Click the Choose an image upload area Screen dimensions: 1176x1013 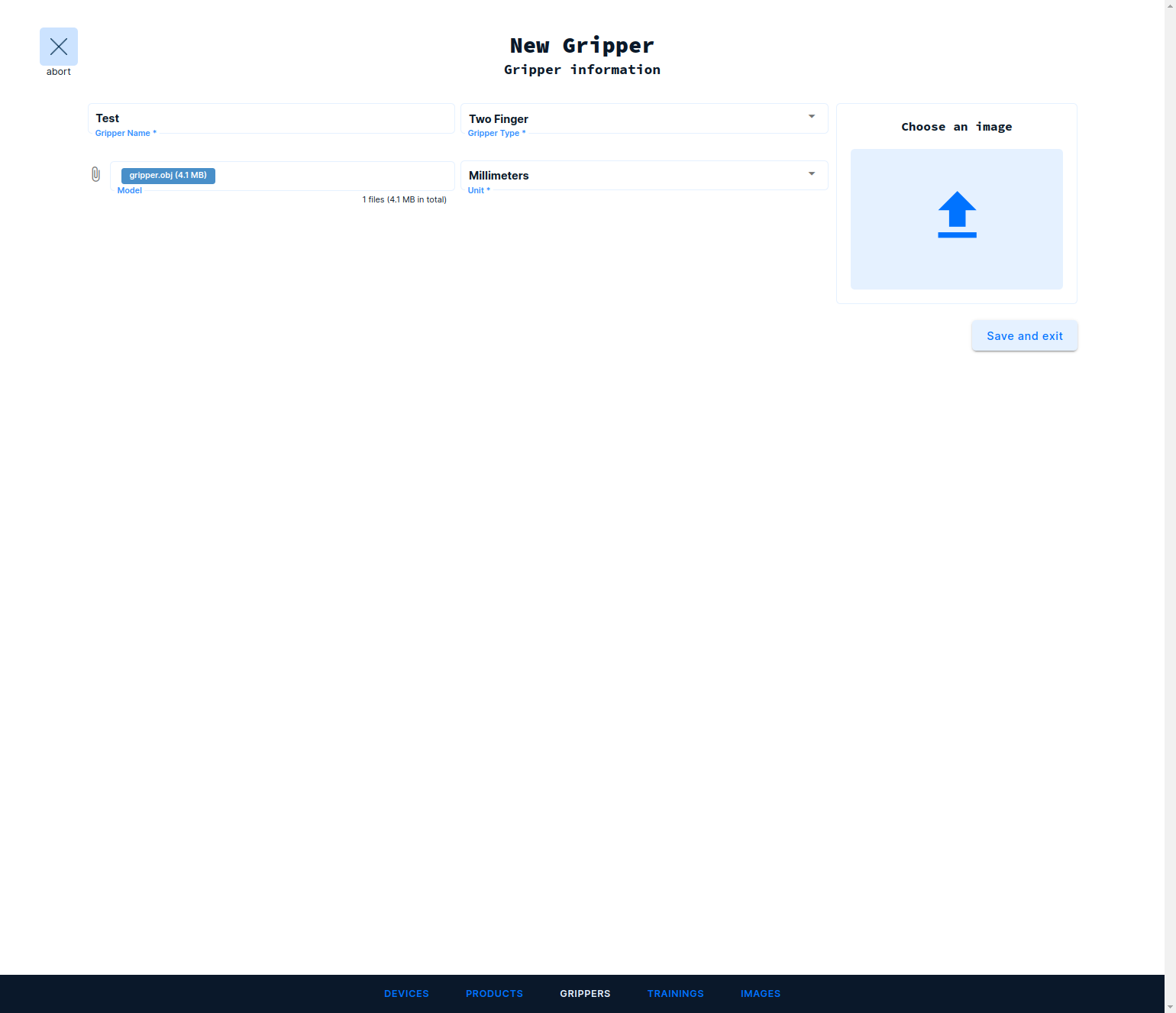click(x=956, y=219)
